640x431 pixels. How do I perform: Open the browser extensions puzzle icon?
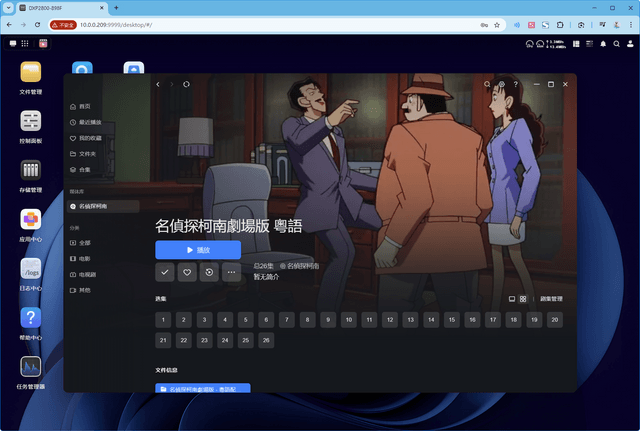pos(560,25)
